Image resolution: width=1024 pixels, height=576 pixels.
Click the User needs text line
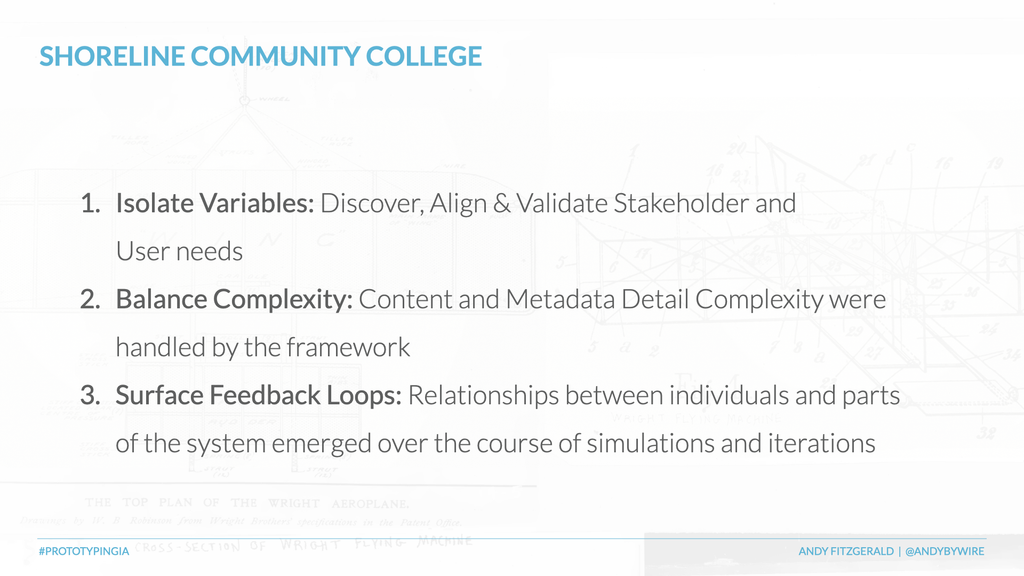[x=179, y=251]
